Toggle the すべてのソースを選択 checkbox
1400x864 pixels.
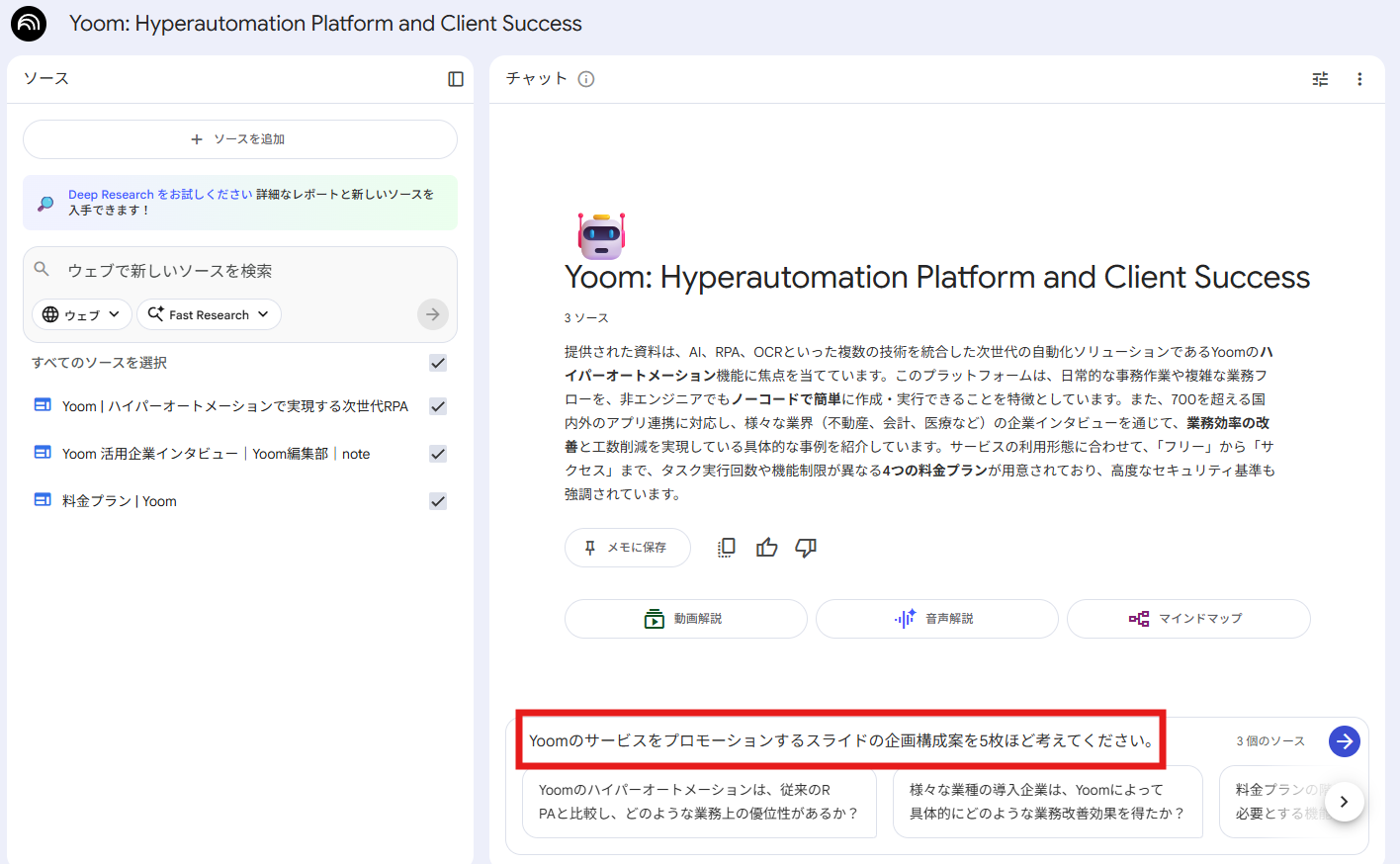(x=438, y=363)
